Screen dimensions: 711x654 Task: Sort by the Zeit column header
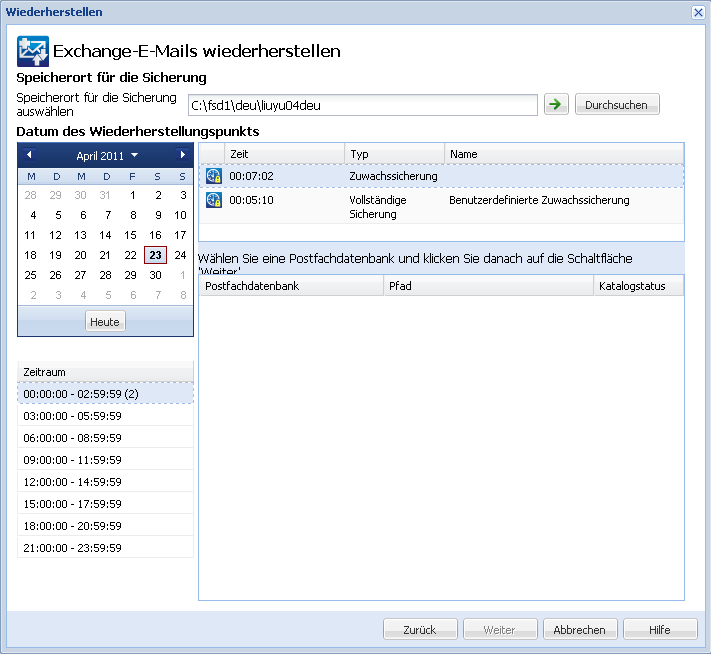pyautogui.click(x=285, y=154)
